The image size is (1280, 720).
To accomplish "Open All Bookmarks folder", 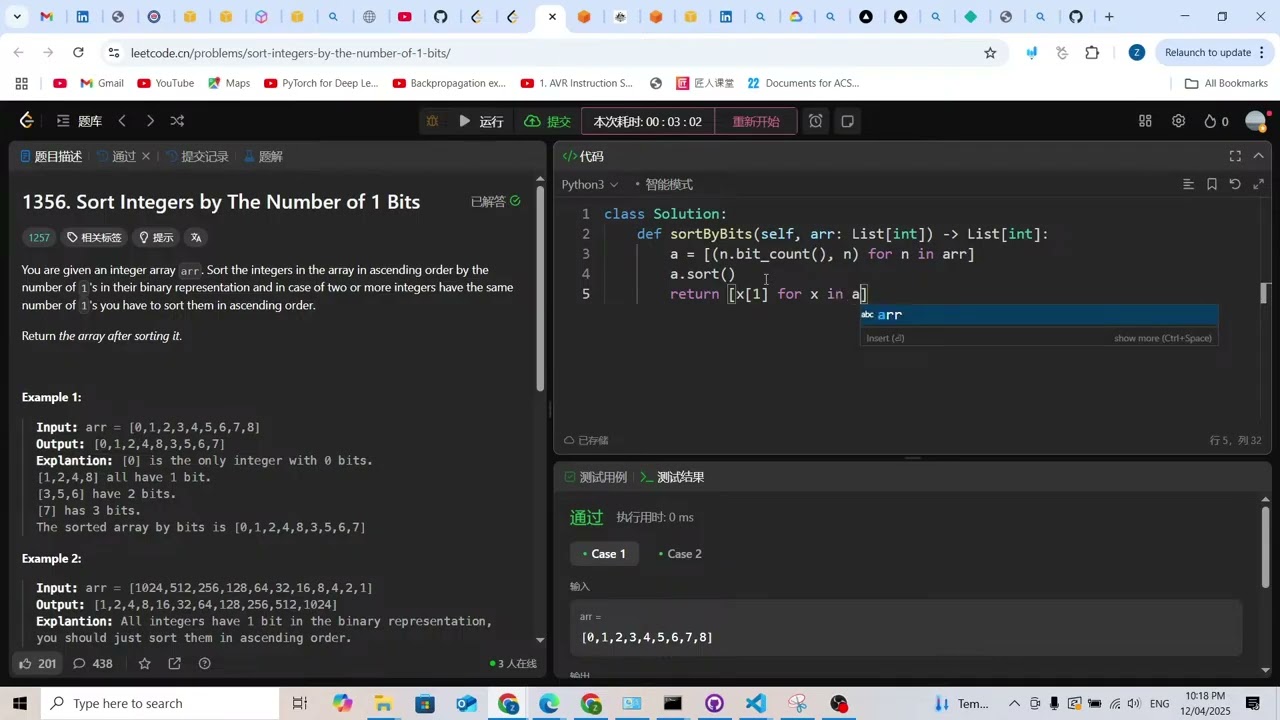I will pos(1226,83).
